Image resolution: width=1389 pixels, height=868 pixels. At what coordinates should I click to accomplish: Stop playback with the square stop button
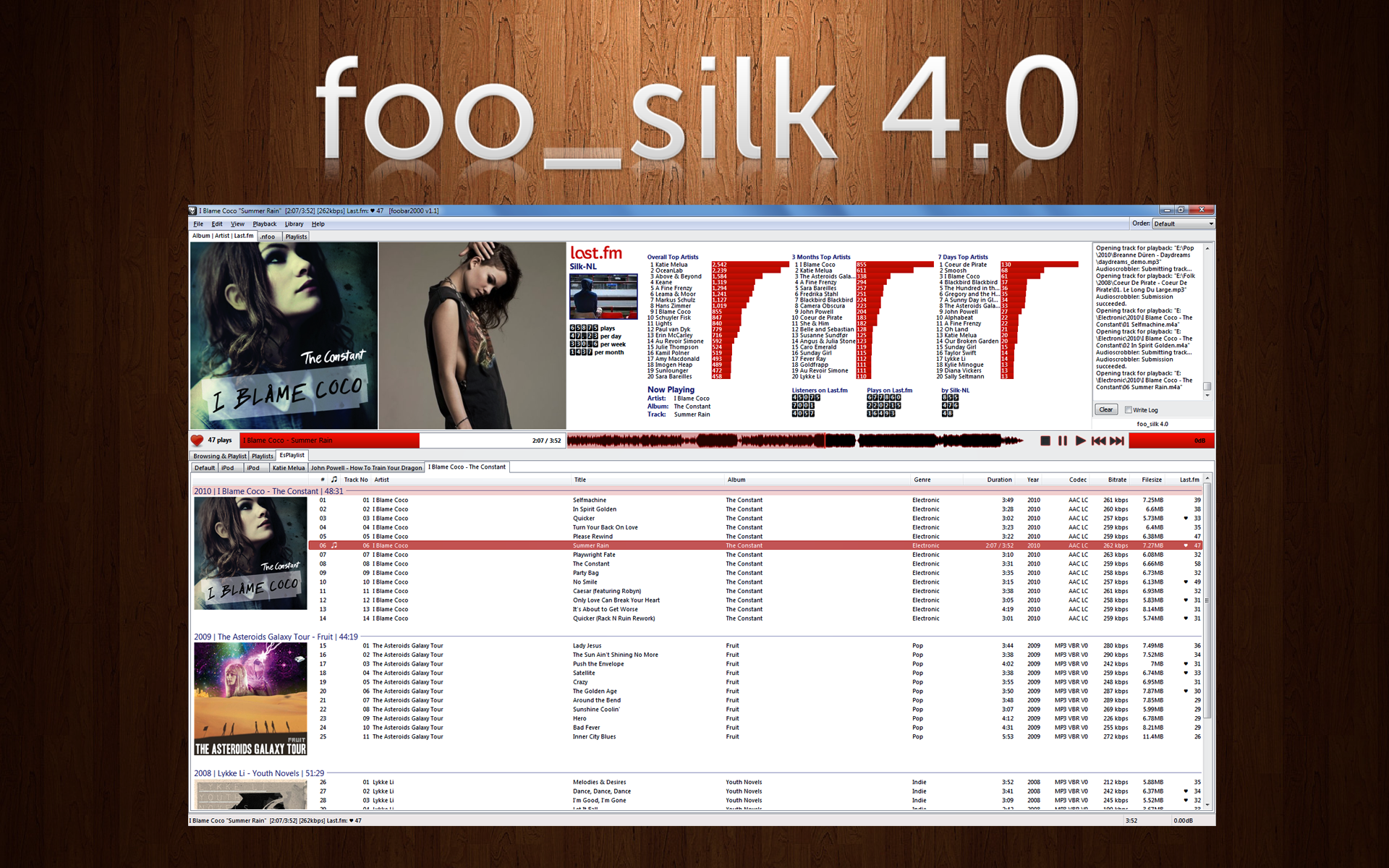coord(1045,441)
